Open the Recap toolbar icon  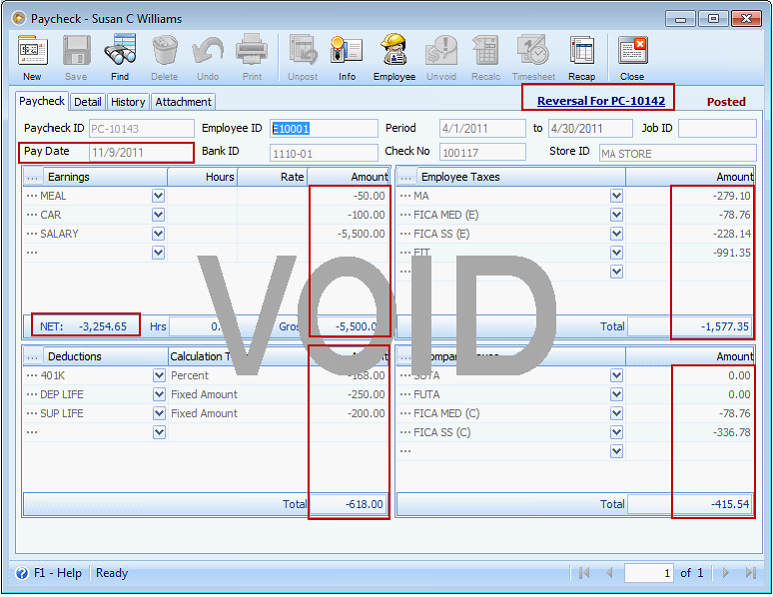(582, 51)
